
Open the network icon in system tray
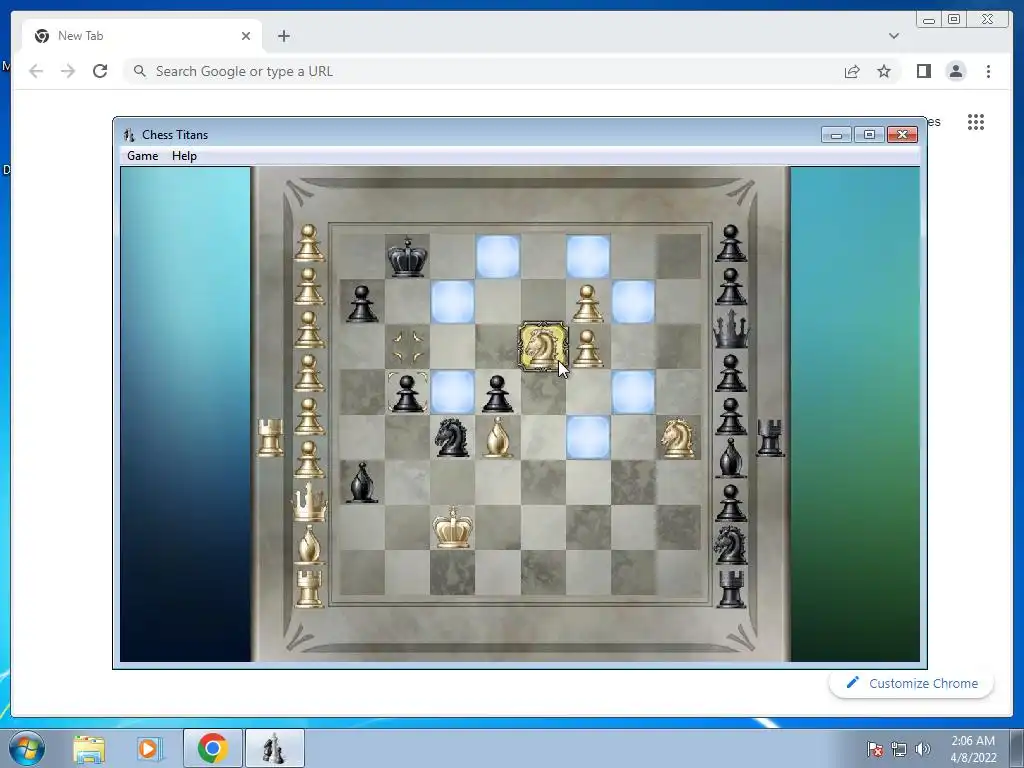pyautogui.click(x=899, y=749)
